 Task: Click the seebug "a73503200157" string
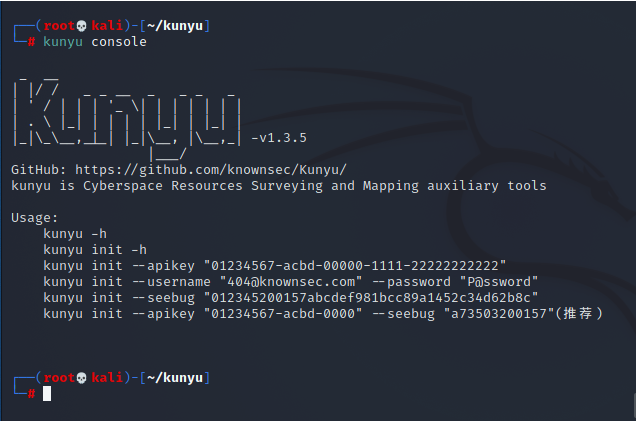(499, 314)
